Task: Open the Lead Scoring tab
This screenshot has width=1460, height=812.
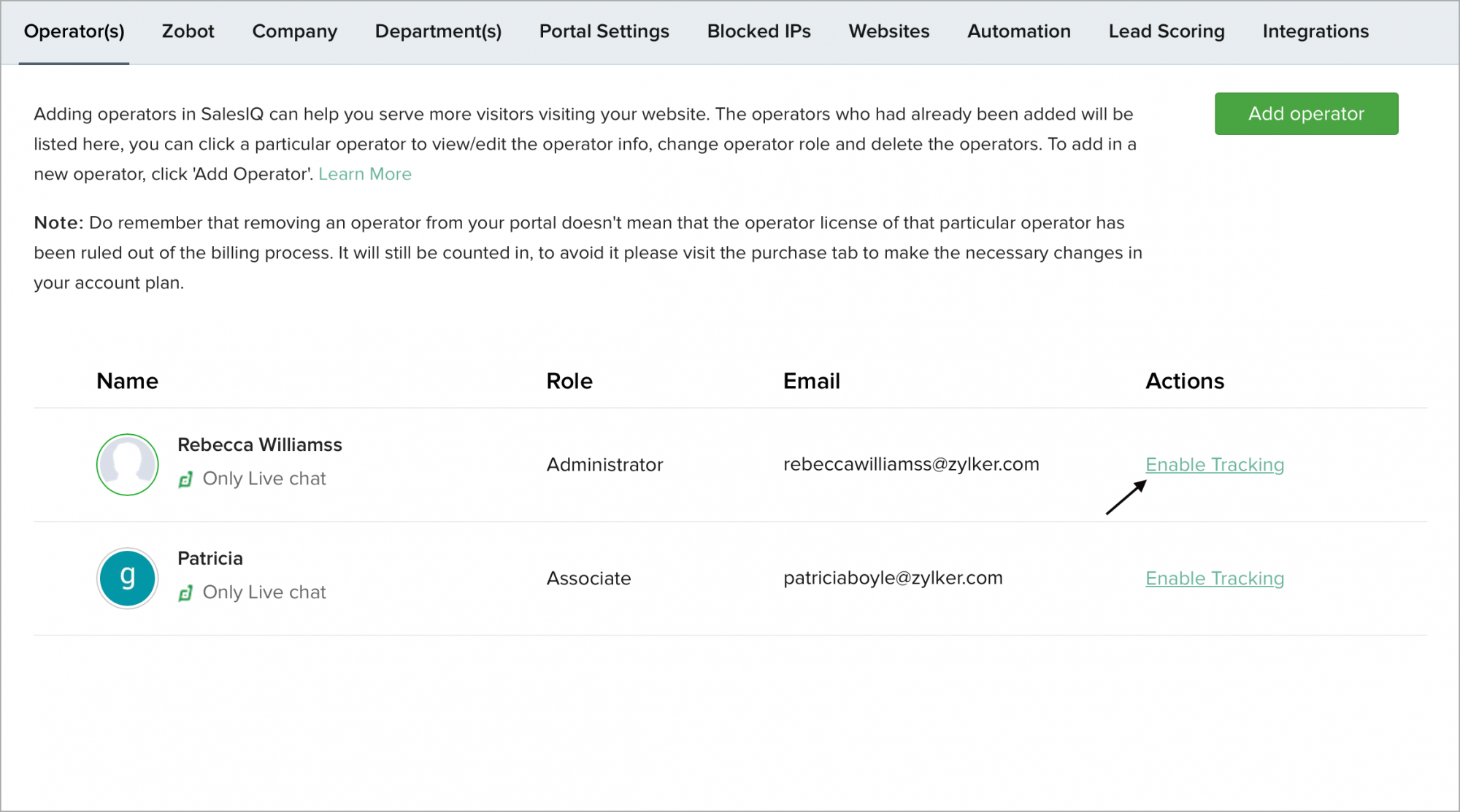Action: (1167, 31)
